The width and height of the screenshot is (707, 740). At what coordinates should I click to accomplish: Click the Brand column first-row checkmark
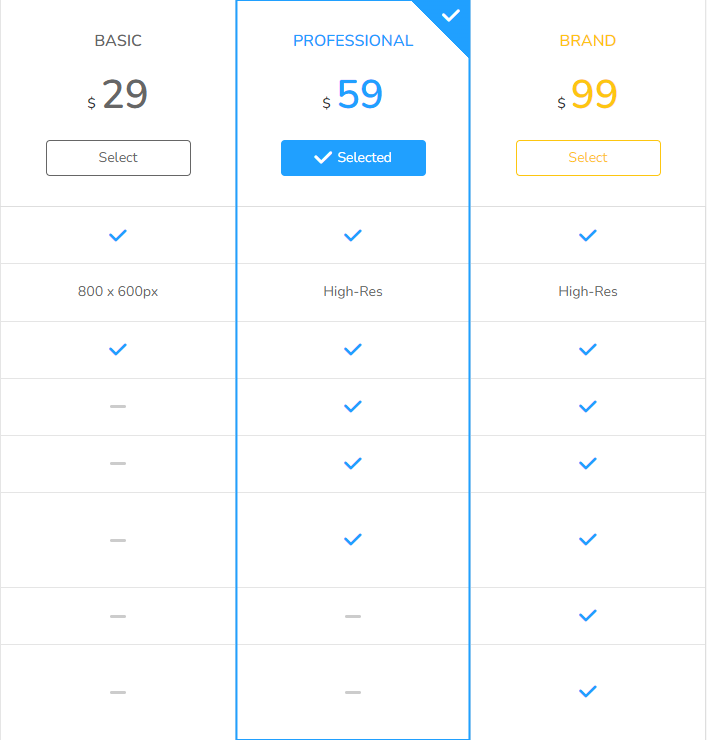click(588, 235)
